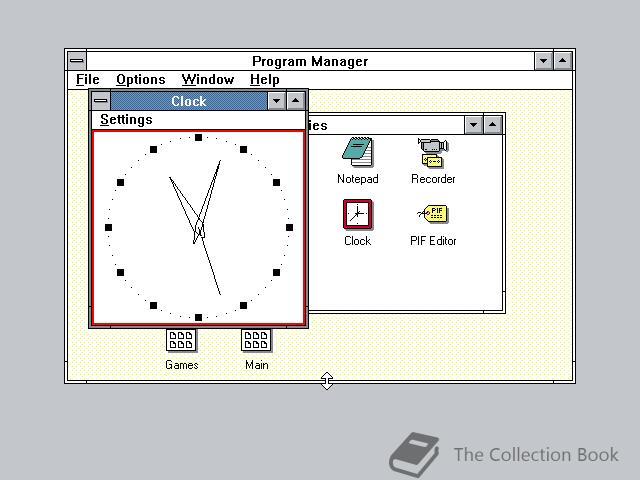Open the Clock window control menu box
This screenshot has height=480, width=640.
tap(100, 100)
